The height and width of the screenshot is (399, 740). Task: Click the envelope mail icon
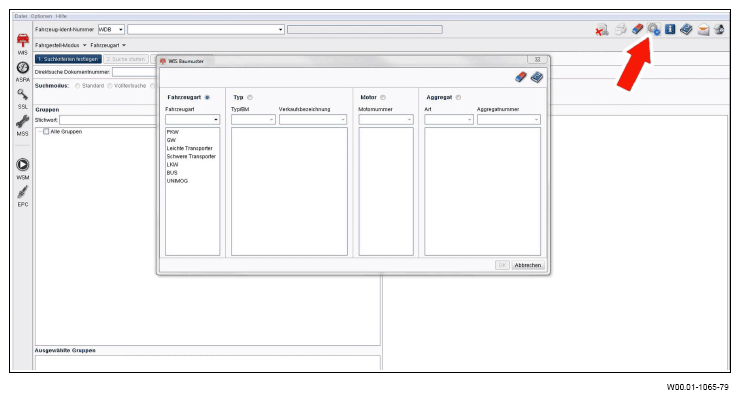[703, 30]
